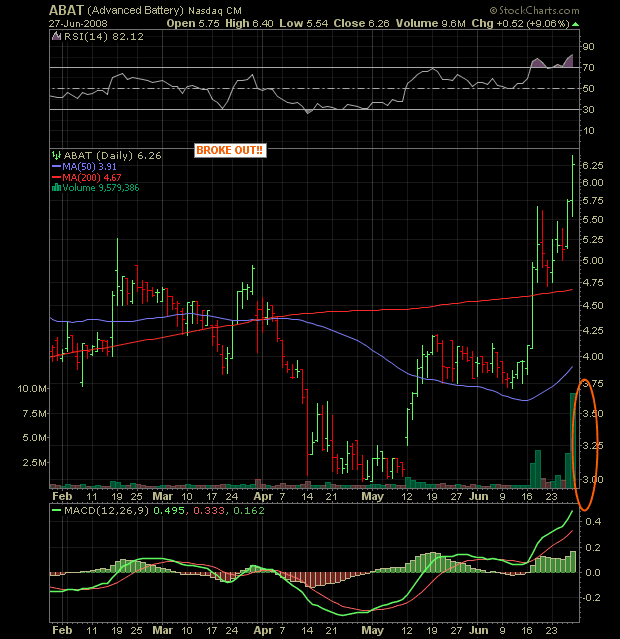
Task: Click the price-bar icon before ABAT (Daily)
Action: coord(56,155)
